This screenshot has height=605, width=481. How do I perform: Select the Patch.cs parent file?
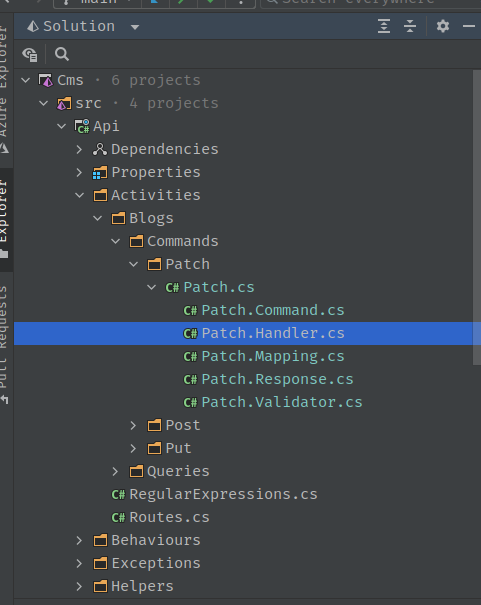pyautogui.click(x=219, y=287)
